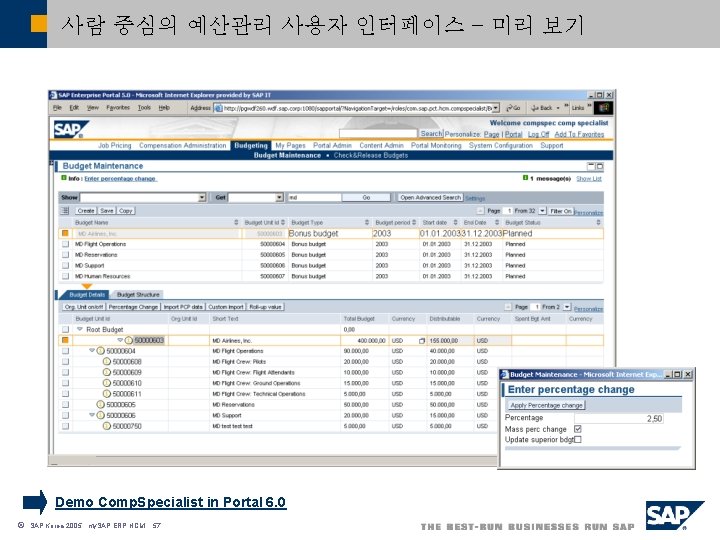Viewport: 720px width, 540px height.
Task: Go to Check&Release Budgets sub-navigation
Action: (x=371, y=156)
